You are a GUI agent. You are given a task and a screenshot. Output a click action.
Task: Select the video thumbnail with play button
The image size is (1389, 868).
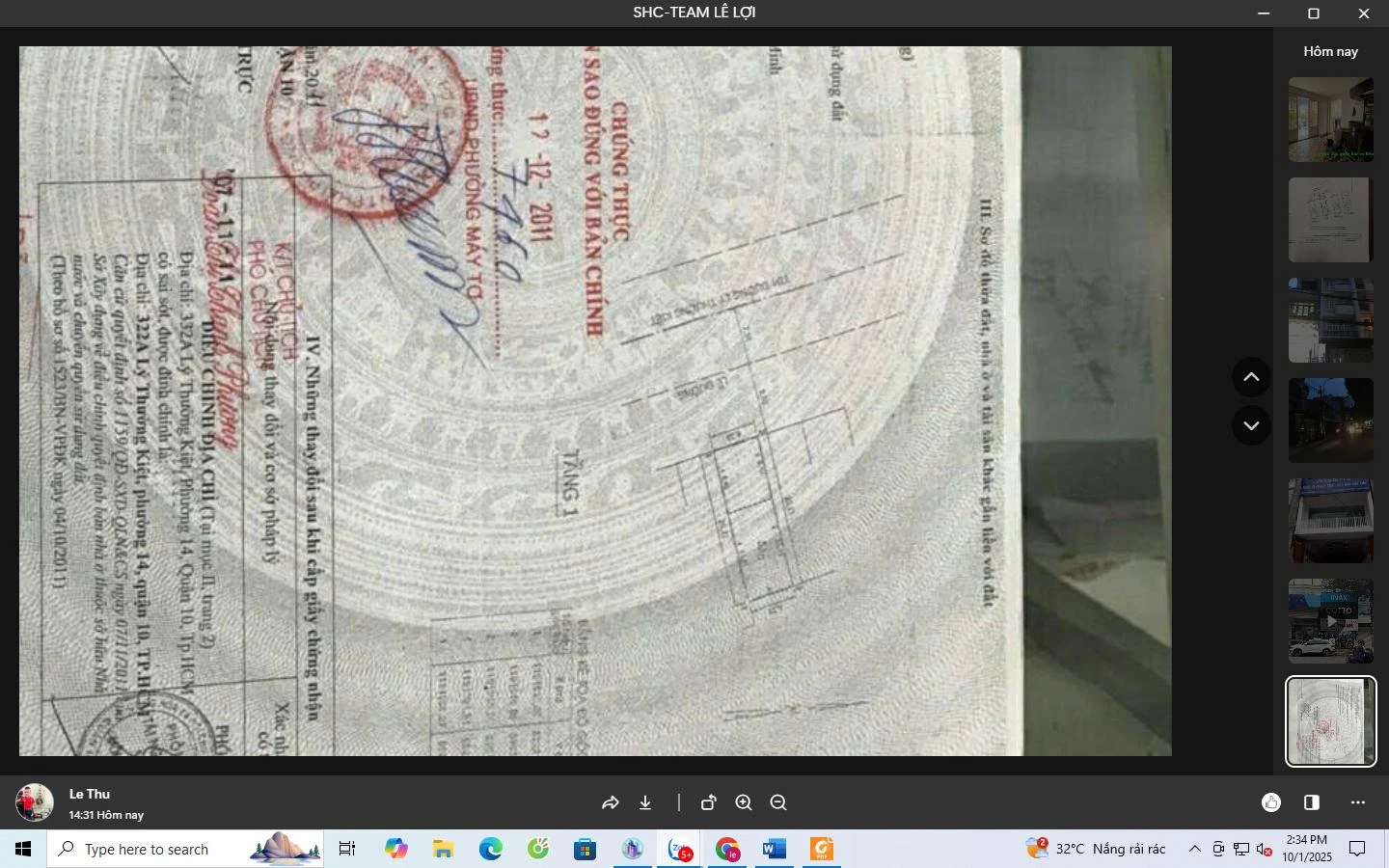pos(1331,621)
